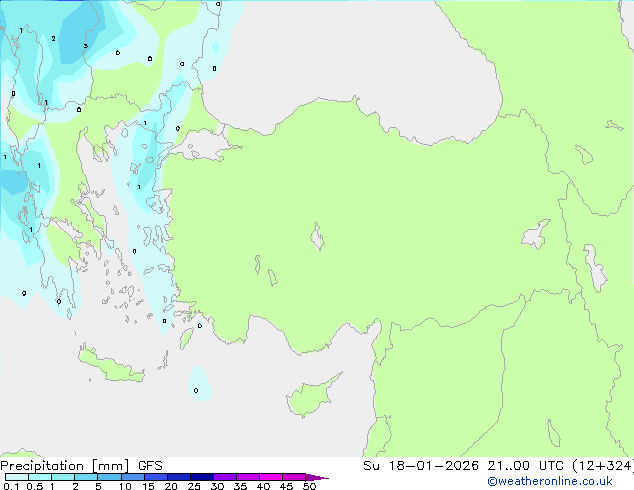
Task: Click the '10' legend value label
Action: tap(125, 486)
